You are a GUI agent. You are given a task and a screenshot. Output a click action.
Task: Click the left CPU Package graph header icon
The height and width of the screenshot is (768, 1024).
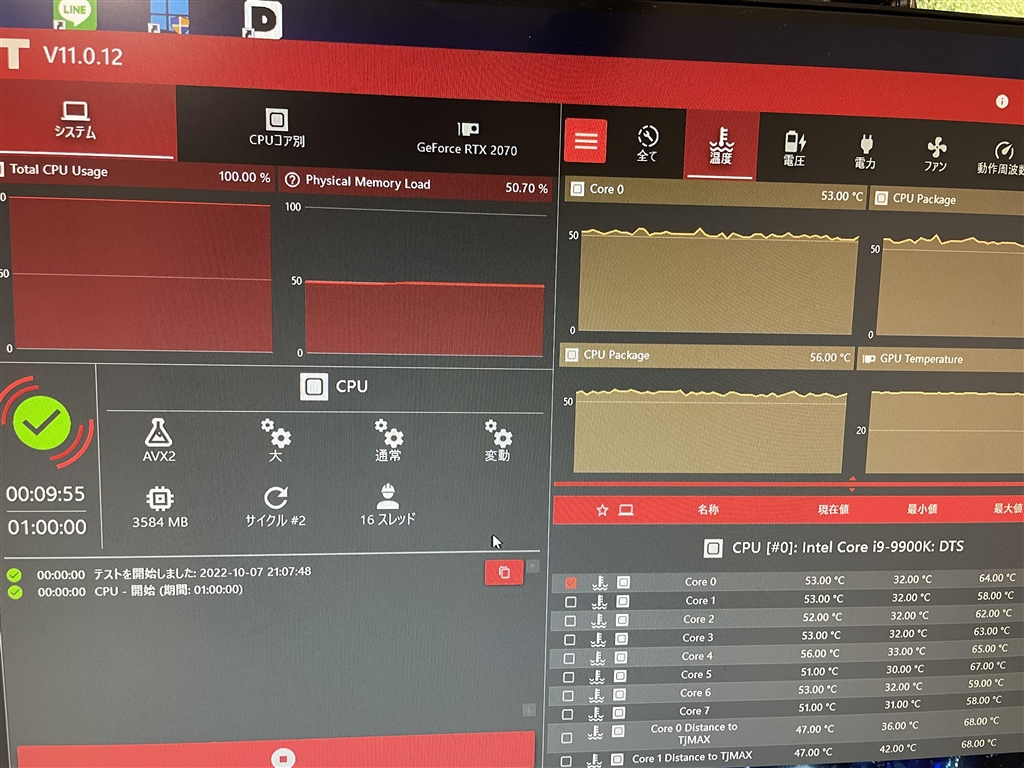(x=571, y=355)
